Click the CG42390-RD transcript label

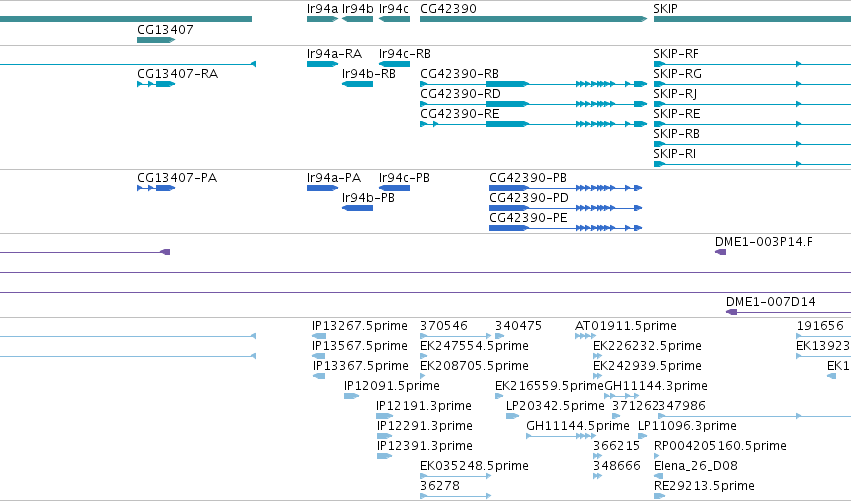tap(460, 94)
